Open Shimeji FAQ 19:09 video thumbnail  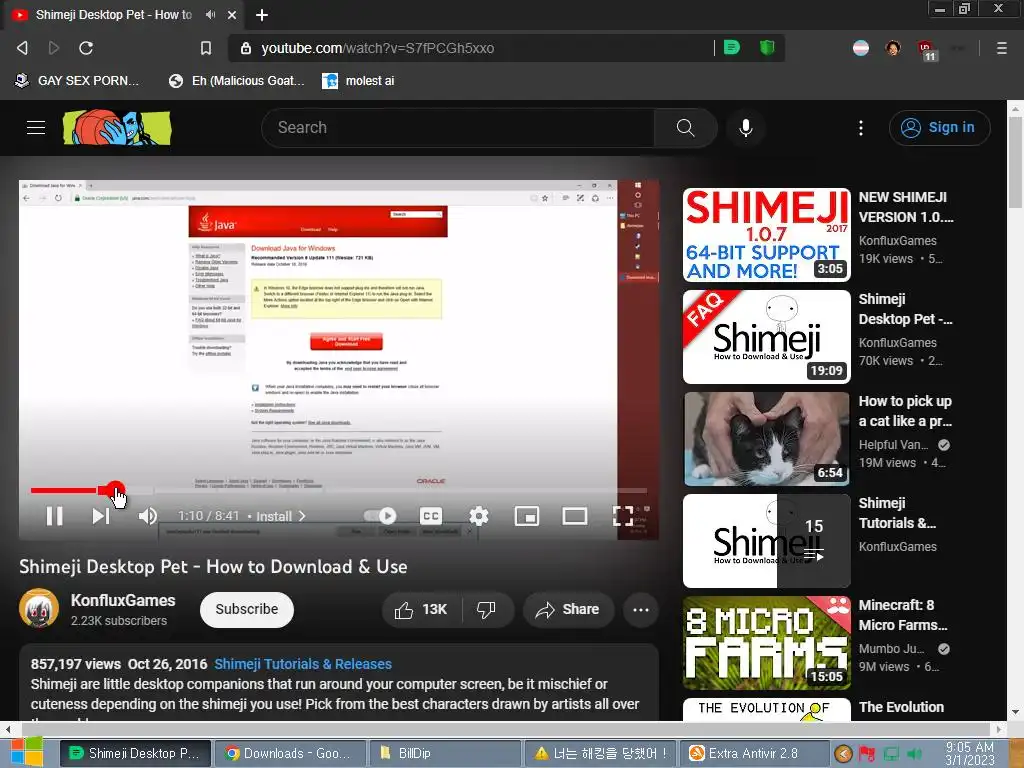coord(767,337)
